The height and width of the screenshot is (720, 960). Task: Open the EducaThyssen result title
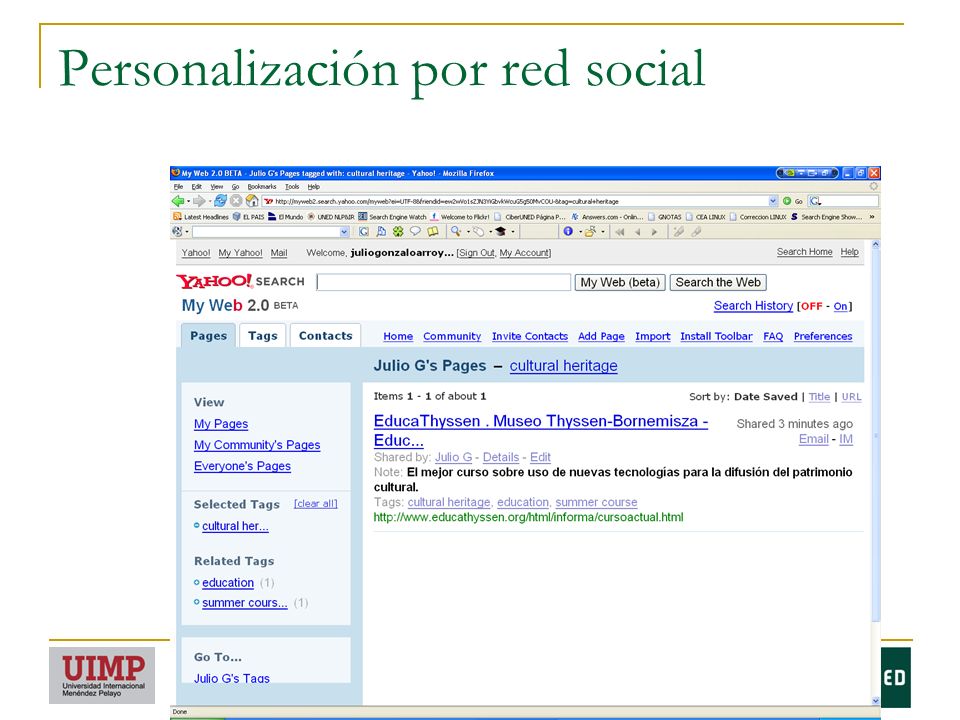pyautogui.click(x=541, y=430)
